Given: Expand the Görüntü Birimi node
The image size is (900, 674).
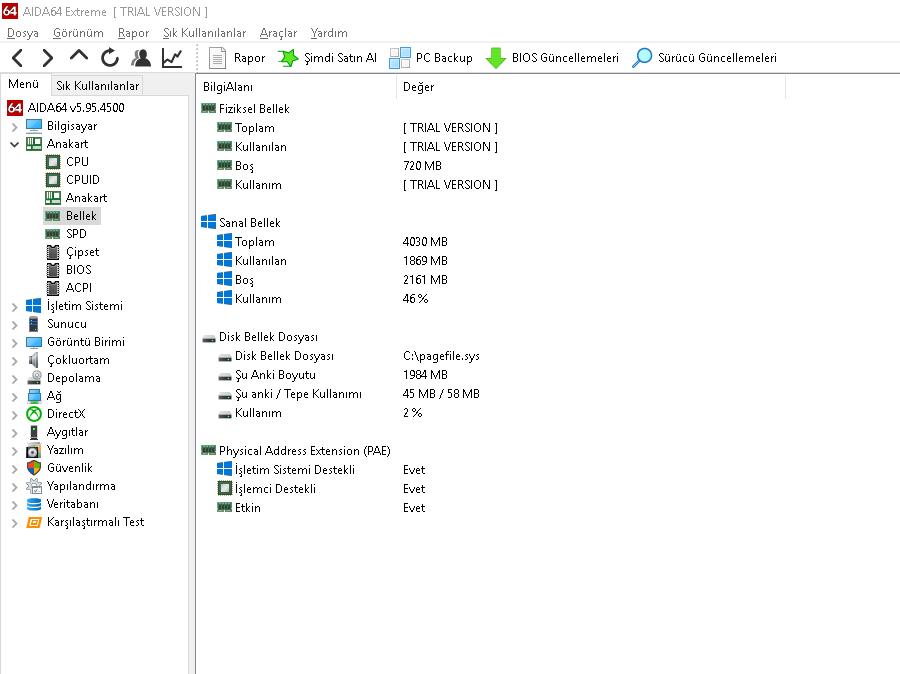Looking at the screenshot, I should tap(15, 343).
